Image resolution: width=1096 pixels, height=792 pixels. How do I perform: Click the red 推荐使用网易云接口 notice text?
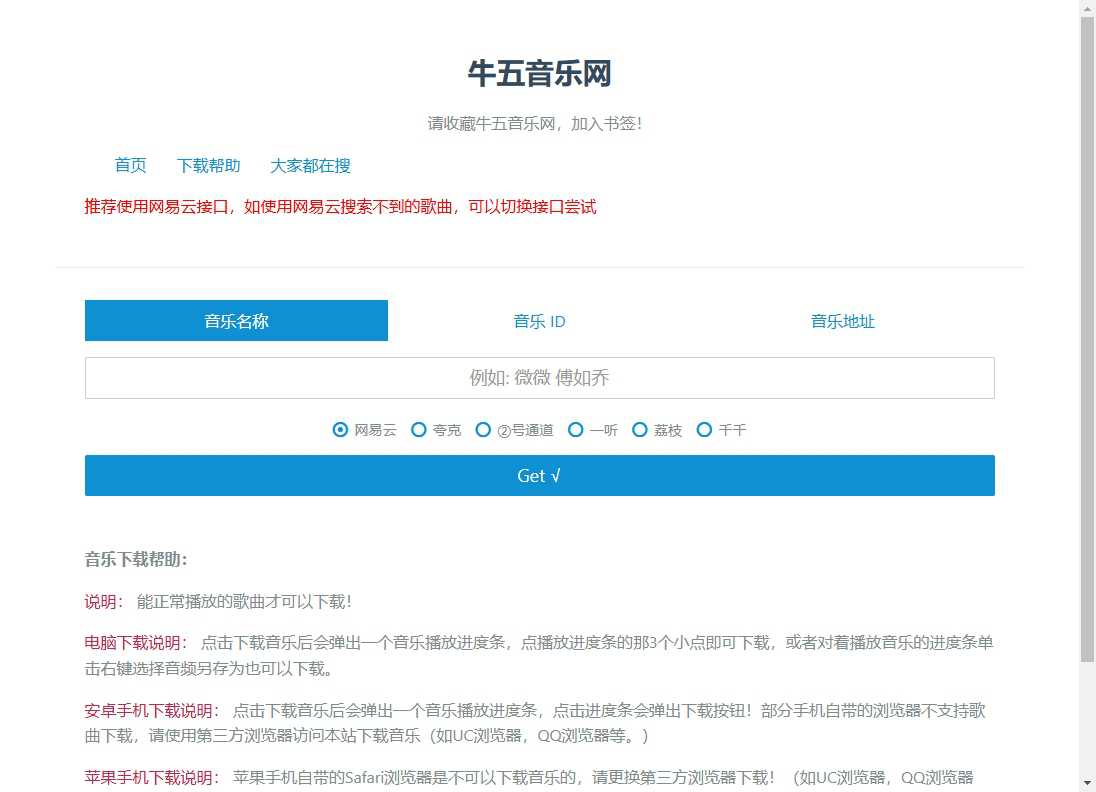(340, 207)
